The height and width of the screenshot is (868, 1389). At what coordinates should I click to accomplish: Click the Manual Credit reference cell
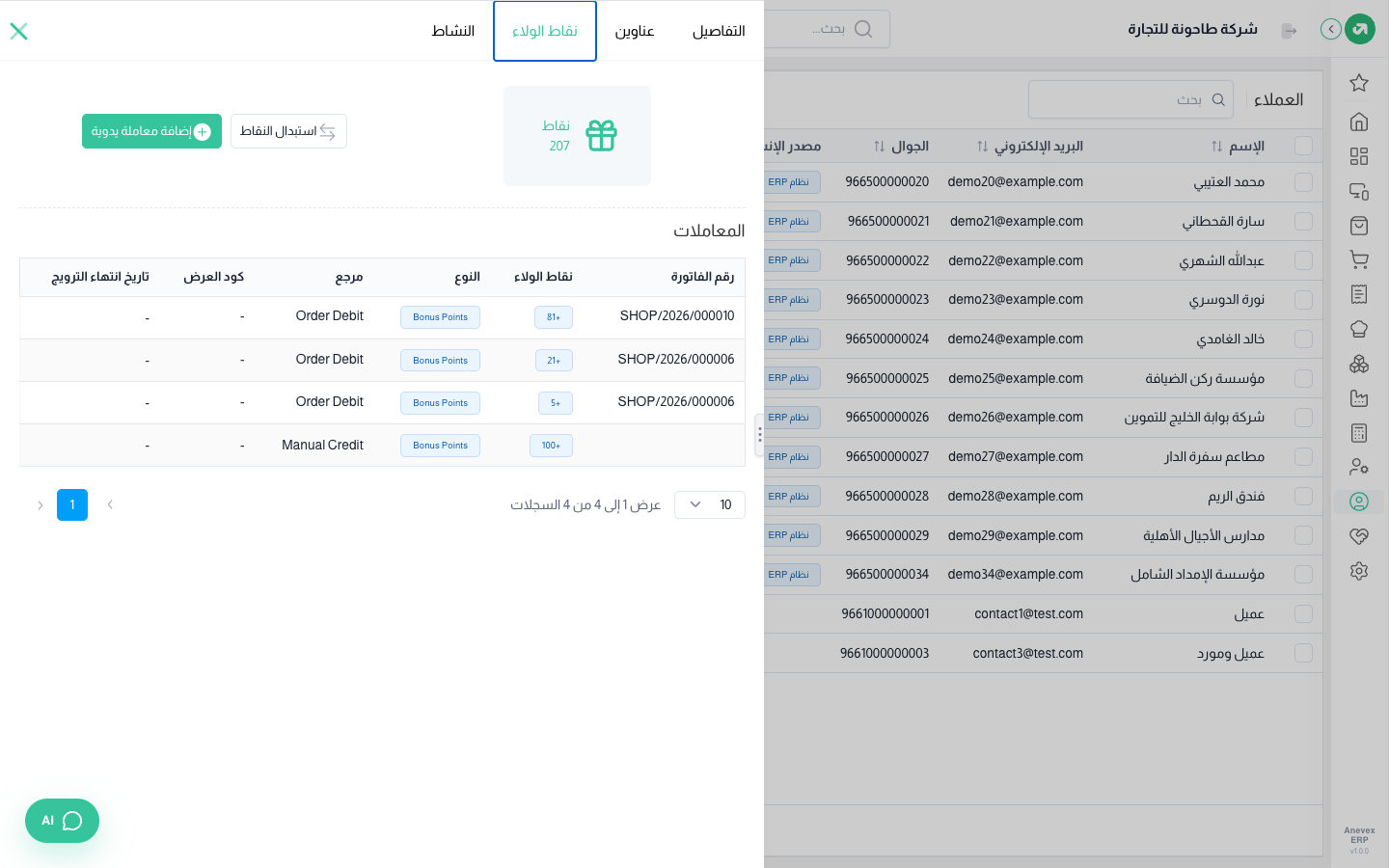(x=322, y=446)
